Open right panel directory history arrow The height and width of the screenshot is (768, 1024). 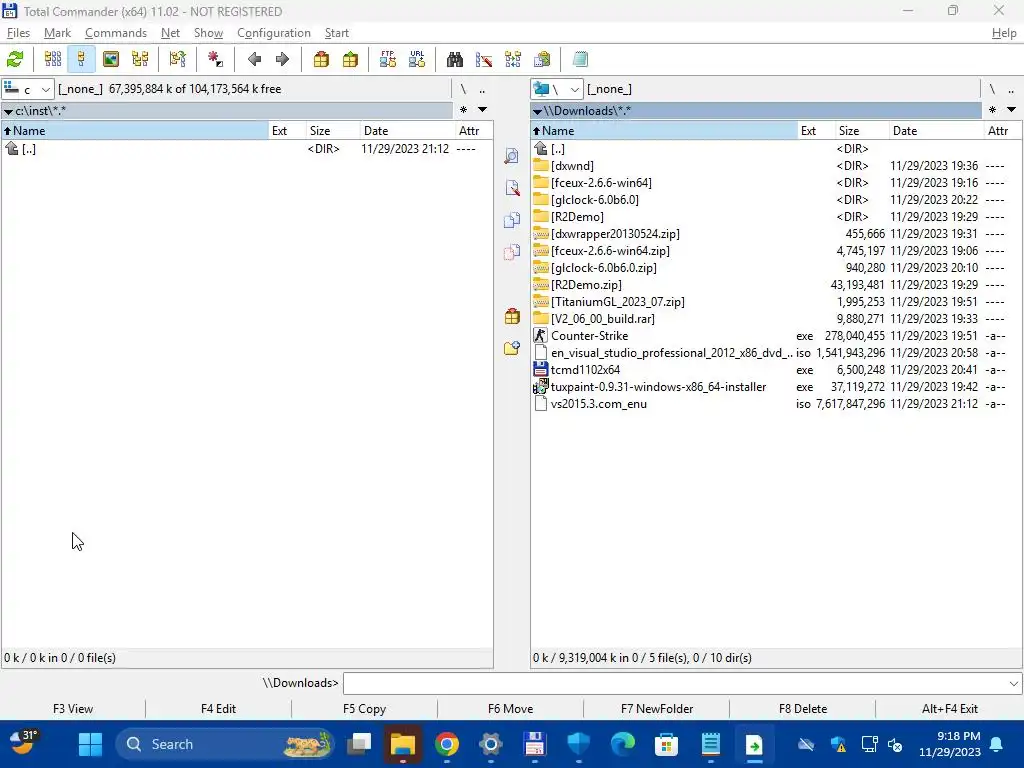point(1011,110)
